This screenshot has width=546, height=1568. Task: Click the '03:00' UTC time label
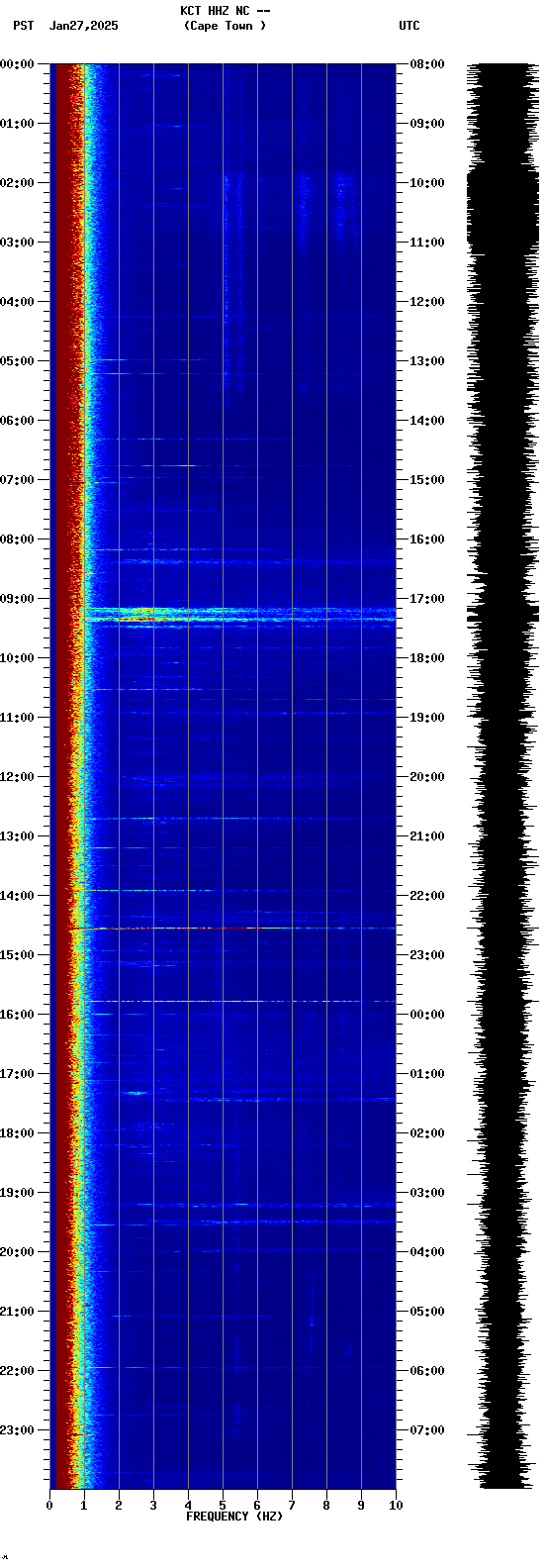(427, 1193)
